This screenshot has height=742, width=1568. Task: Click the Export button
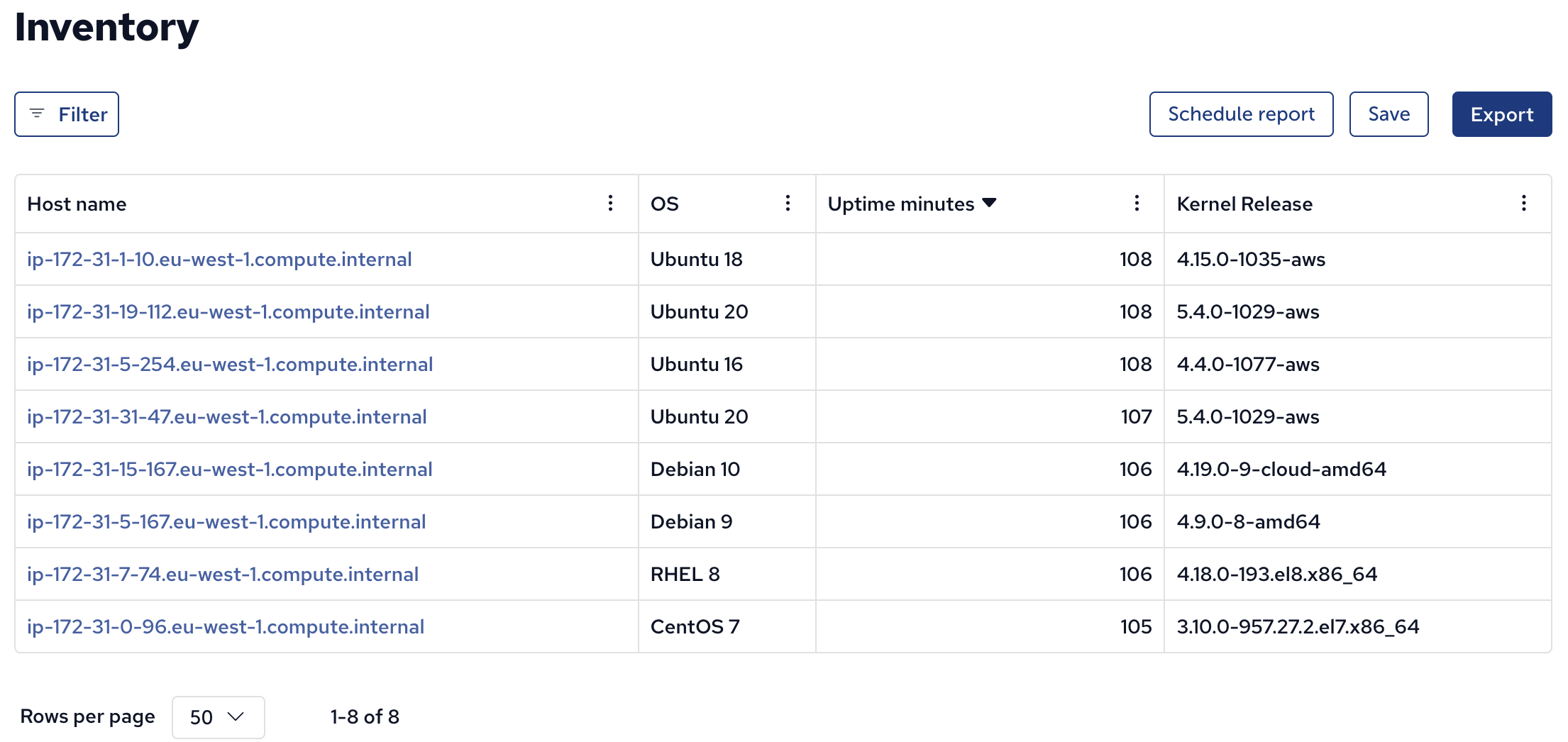pos(1501,114)
